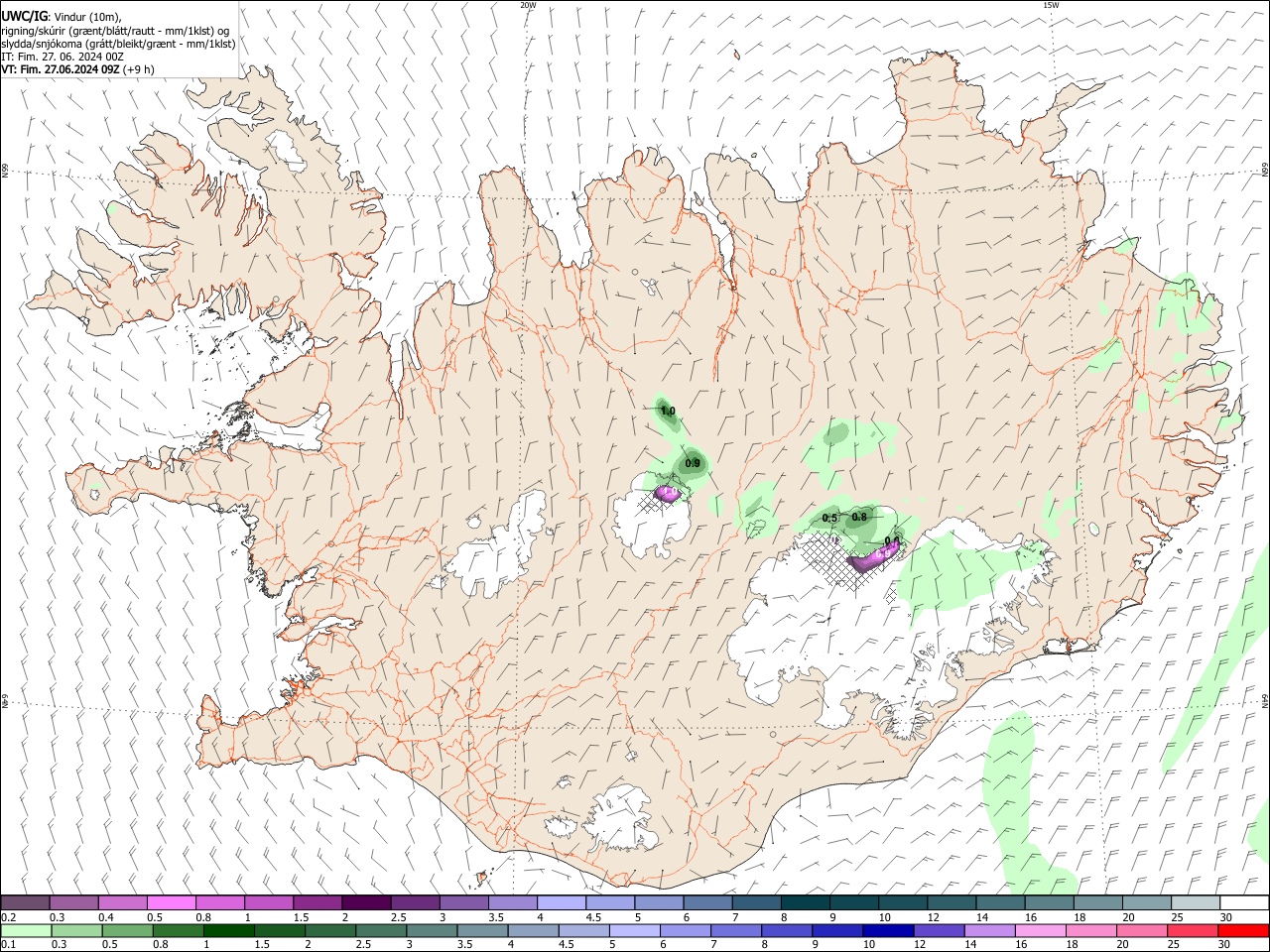Screen dimensions: 1270x952
Task: Click the dark purple 2 swatch, upper scale
Action: click(366, 902)
